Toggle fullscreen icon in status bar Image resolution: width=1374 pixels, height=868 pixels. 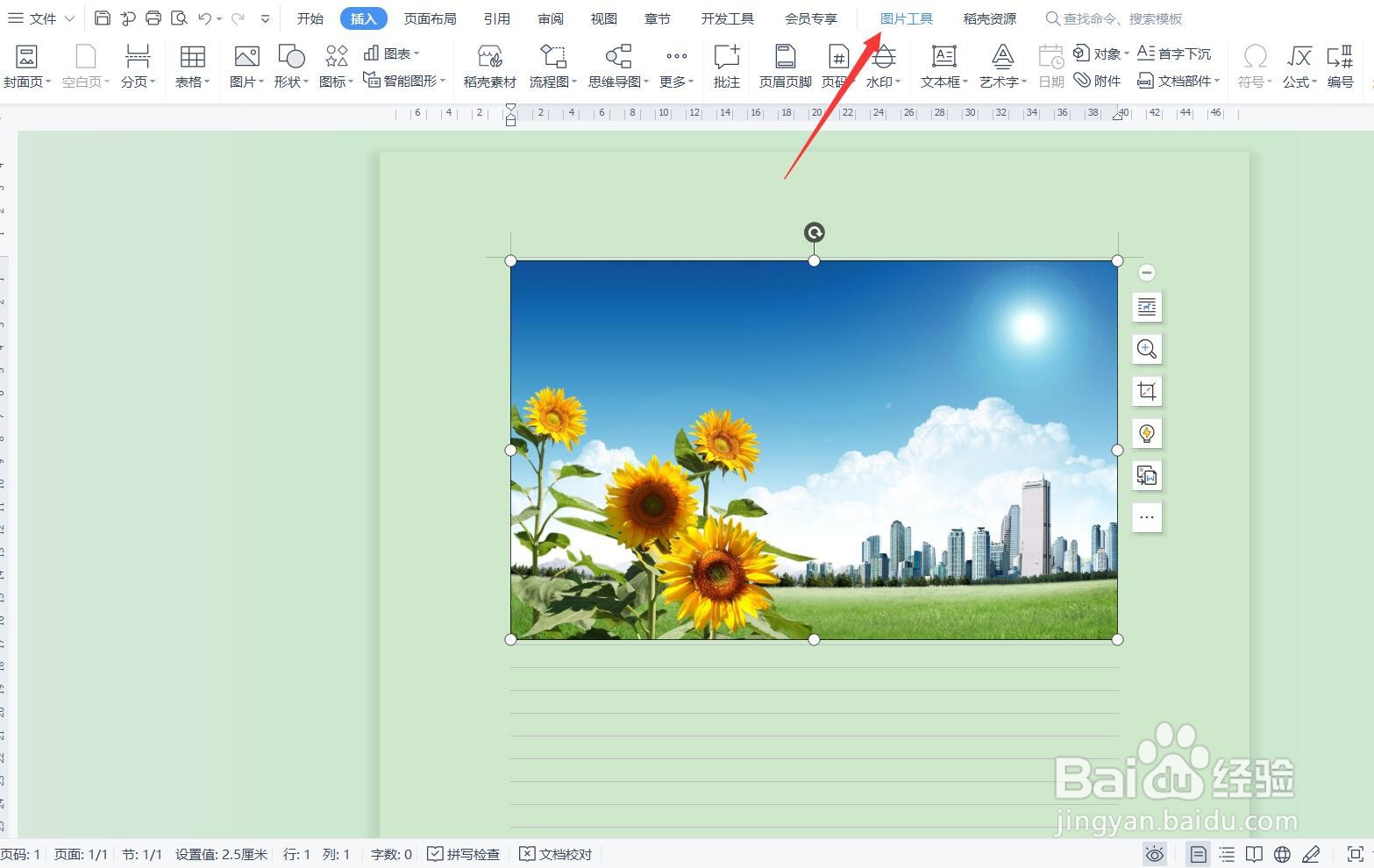1356,854
